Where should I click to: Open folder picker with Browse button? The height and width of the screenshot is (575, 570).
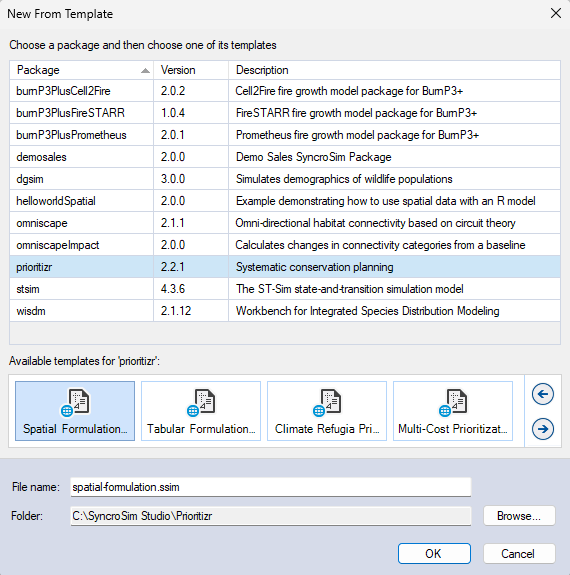click(519, 516)
